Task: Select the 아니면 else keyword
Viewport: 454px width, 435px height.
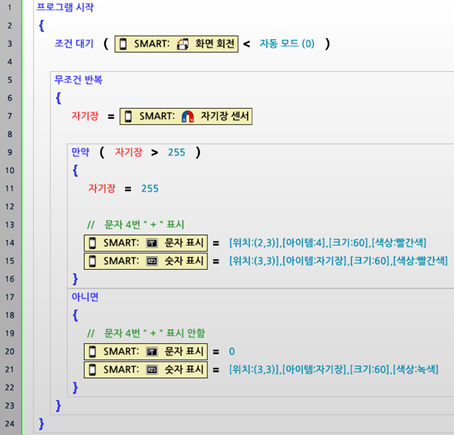Action: coord(85,297)
